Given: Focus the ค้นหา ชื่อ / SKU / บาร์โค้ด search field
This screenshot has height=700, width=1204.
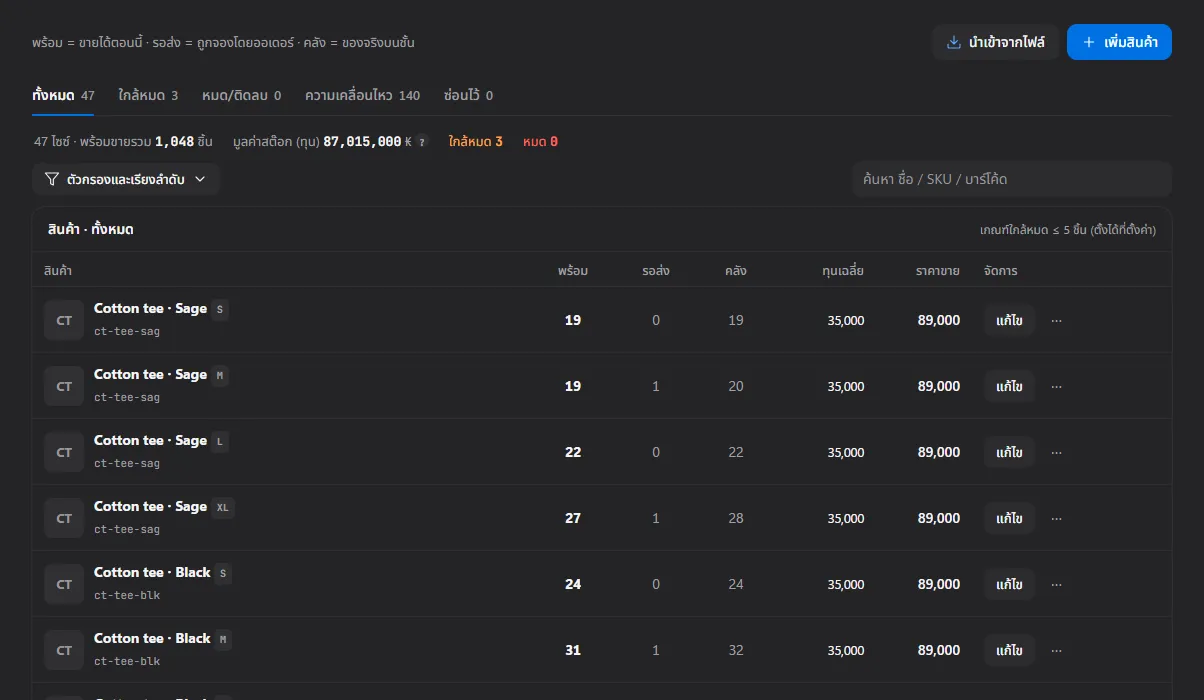Looking at the screenshot, I should (x=1011, y=179).
